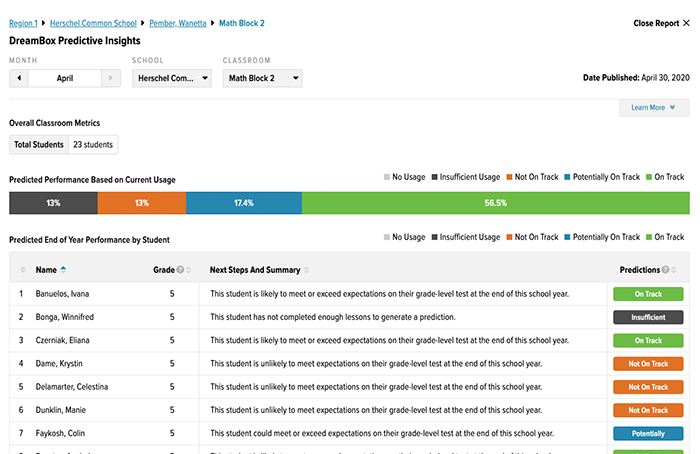The image size is (700, 454).
Task: Select student name Czerniak, Eliana
Action: [62, 340]
